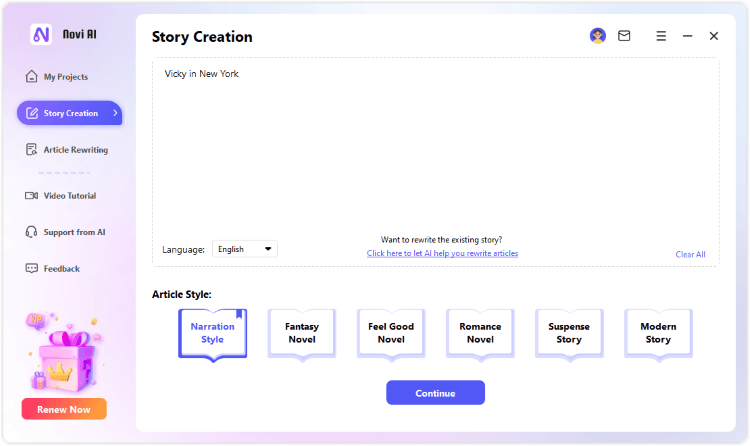Open the Language dropdown

(244, 249)
